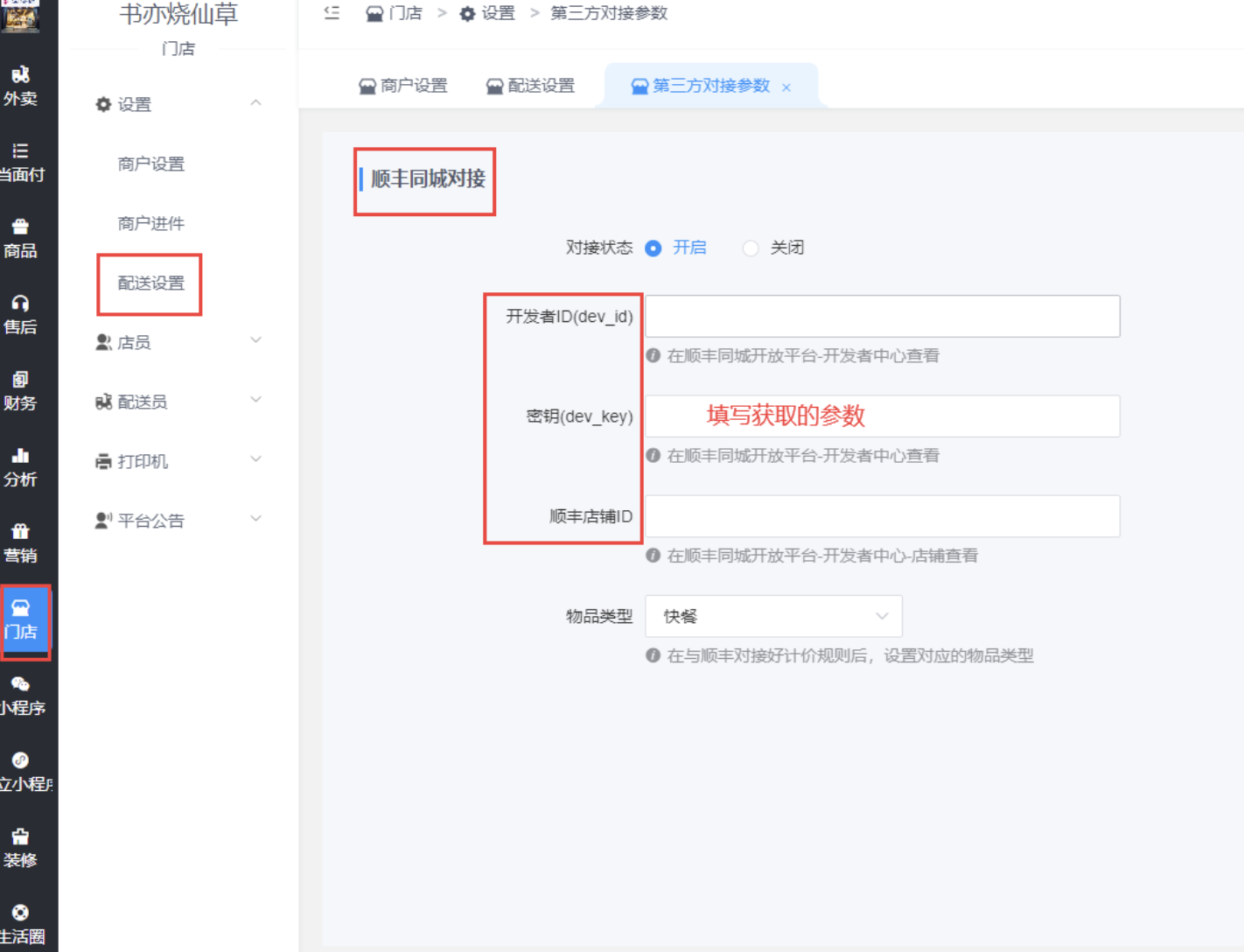Open the 物品类型 dropdown showing 快餐
Viewport: 1244px width, 952px height.
click(x=773, y=616)
